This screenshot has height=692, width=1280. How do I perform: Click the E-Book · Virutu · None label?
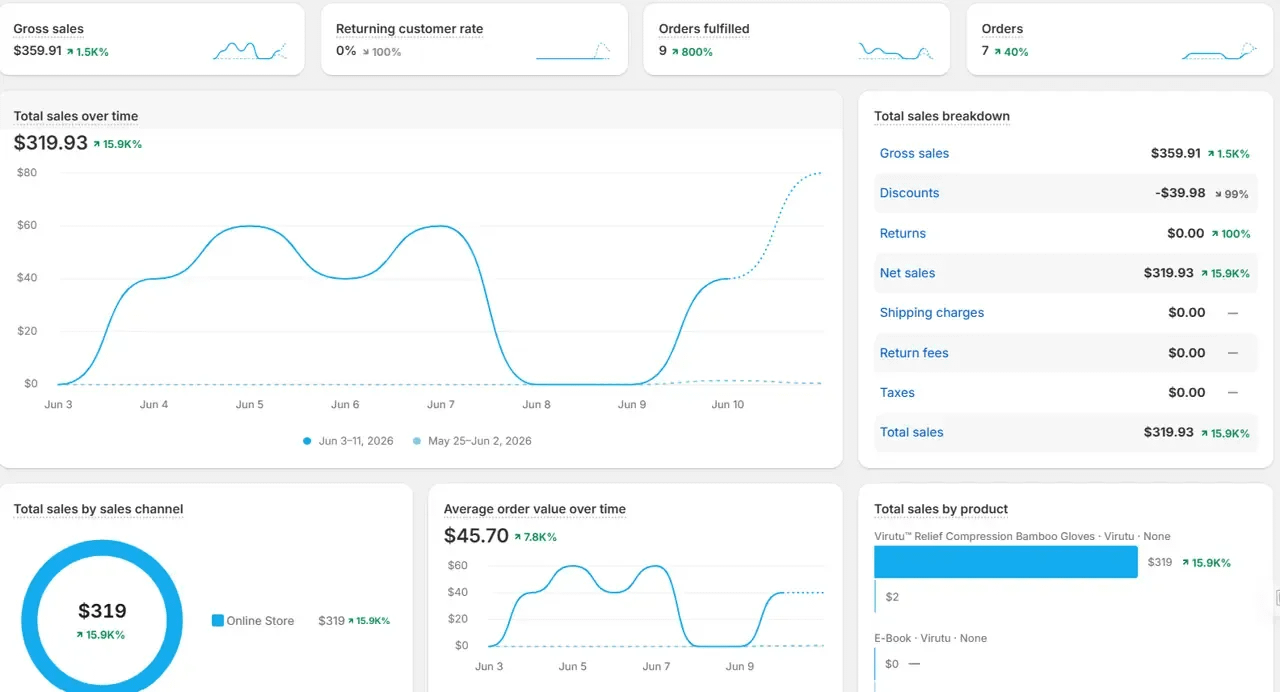[x=930, y=638]
